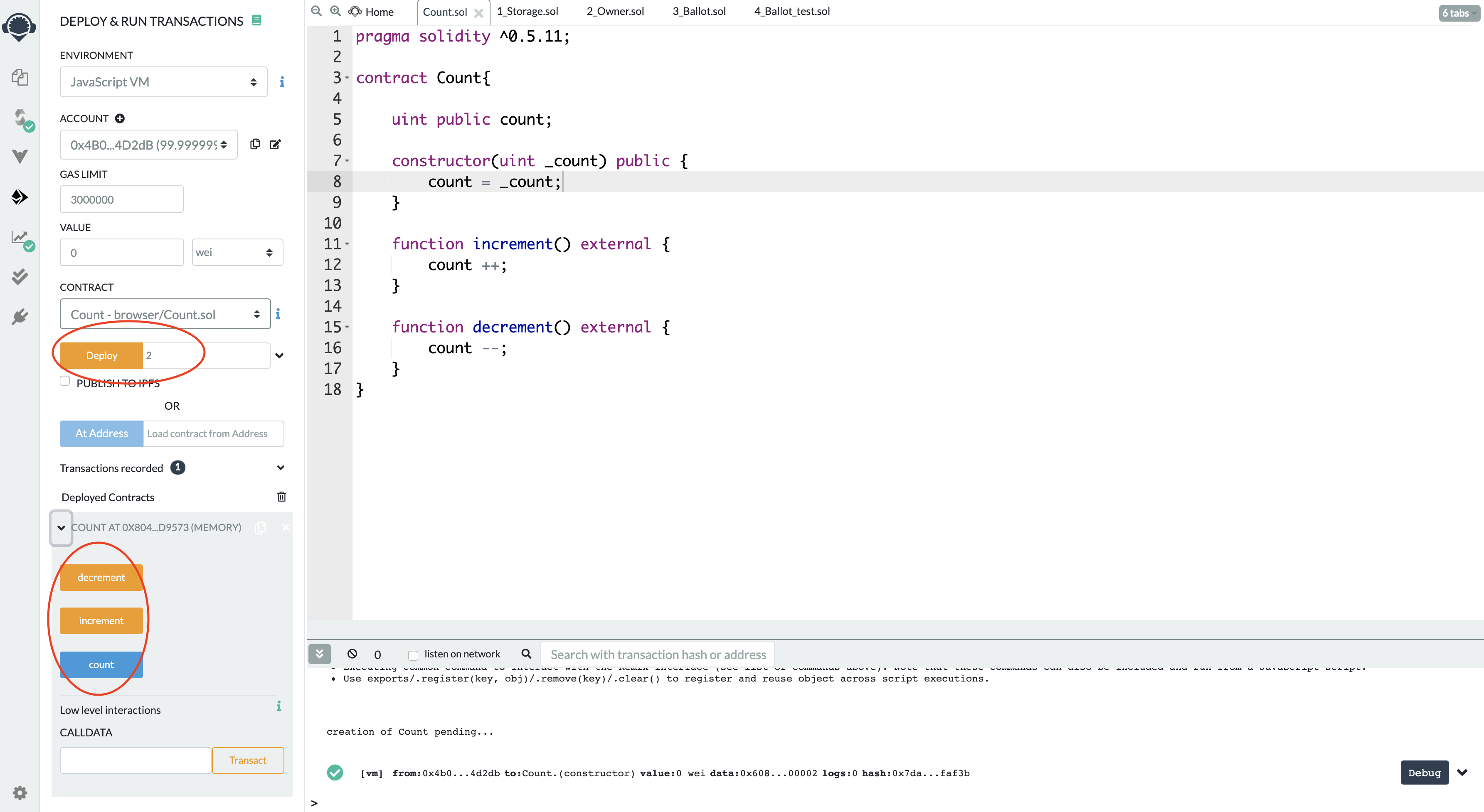Click the Debug button in terminal

click(1423, 772)
